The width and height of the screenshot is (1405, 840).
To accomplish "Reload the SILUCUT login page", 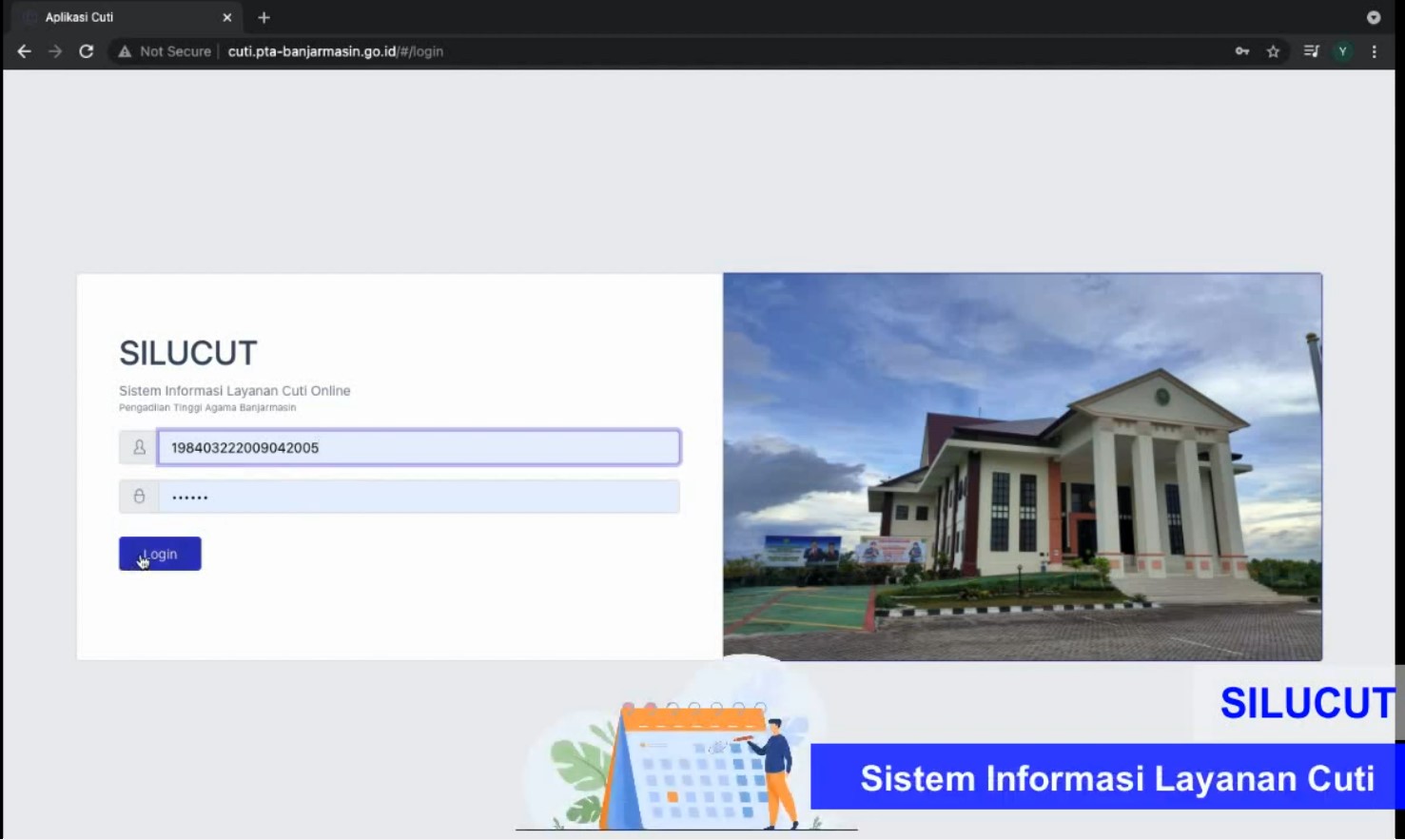I will (87, 51).
